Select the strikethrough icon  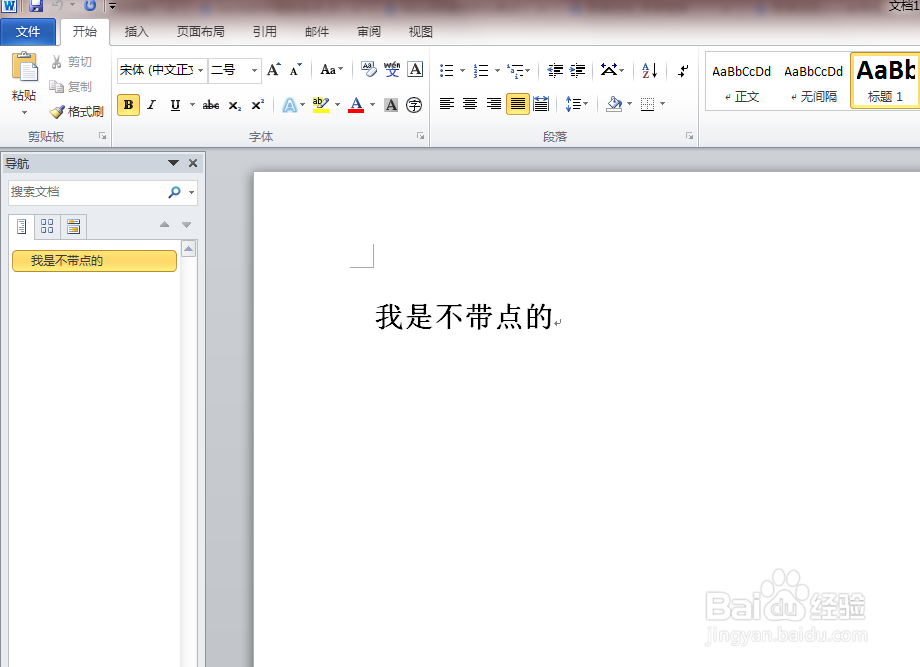(211, 103)
